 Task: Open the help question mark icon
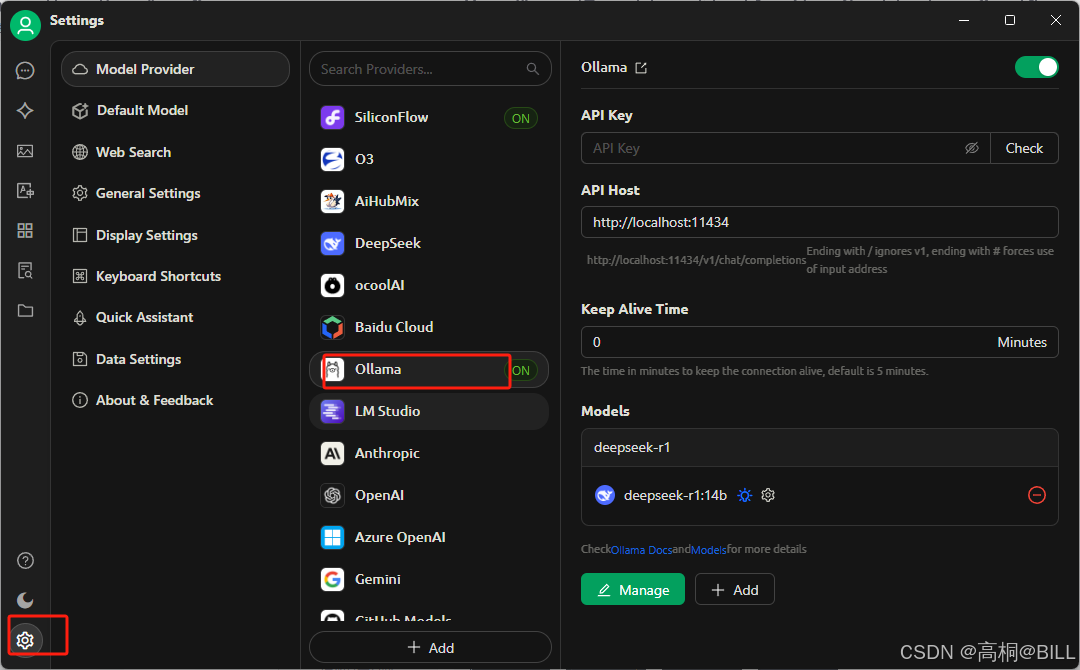[25, 561]
